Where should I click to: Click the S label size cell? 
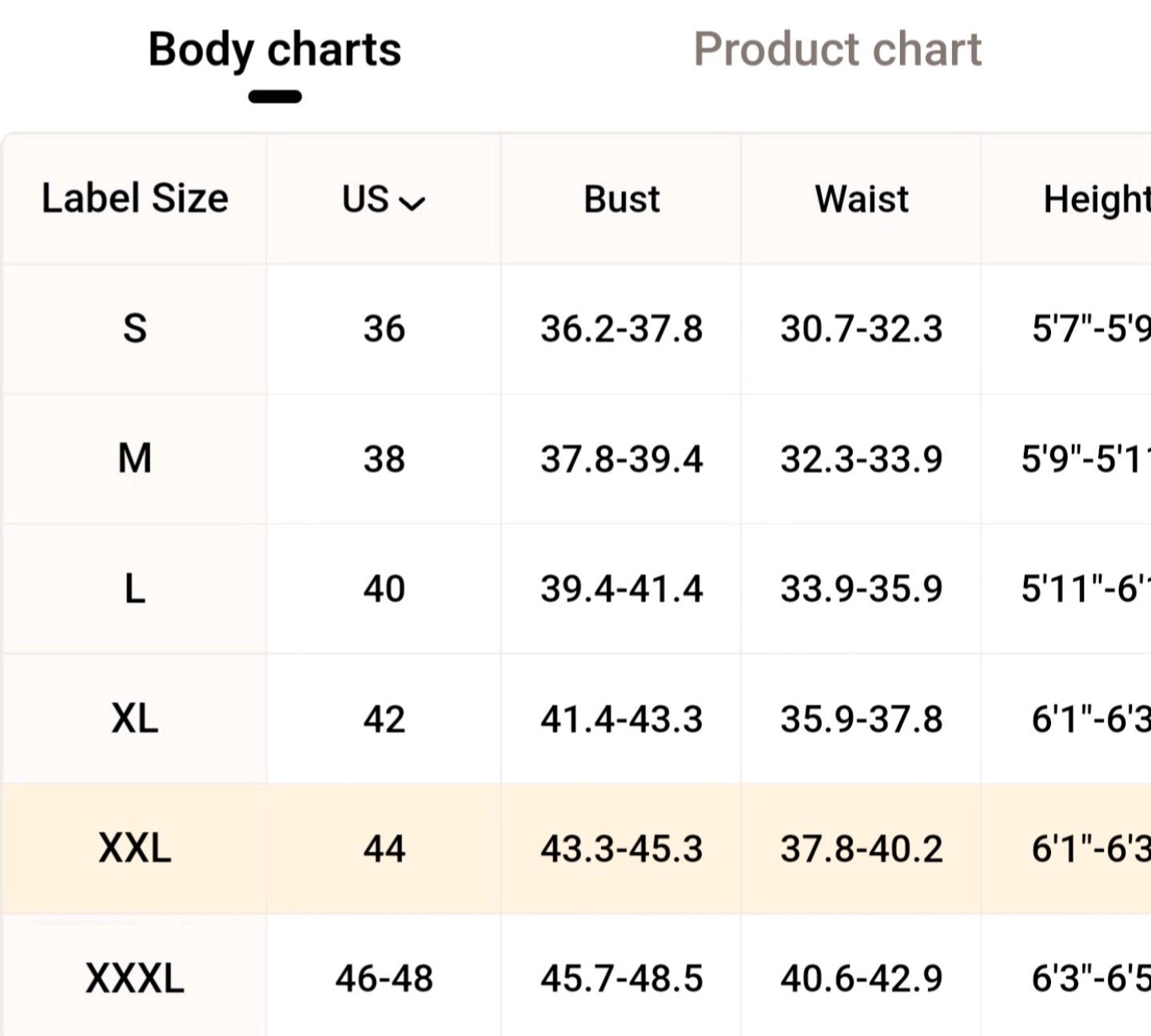coord(134,329)
